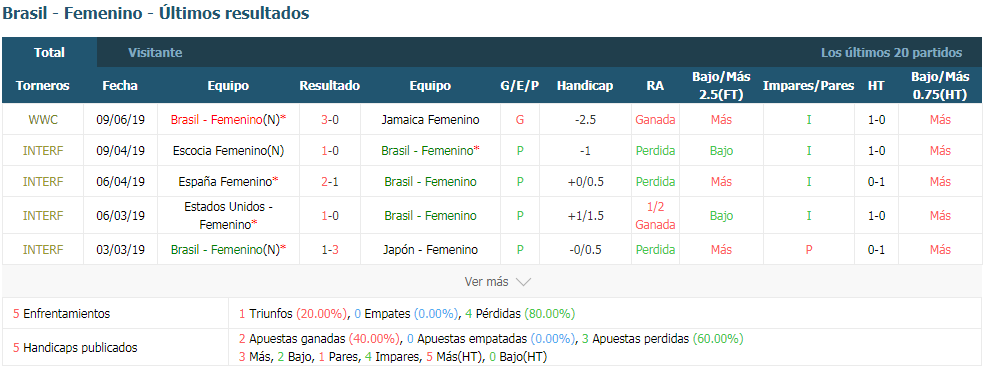This screenshot has height=366, width=983.
Task: Open the 3-0 result against Jamaica
Action: [330, 120]
